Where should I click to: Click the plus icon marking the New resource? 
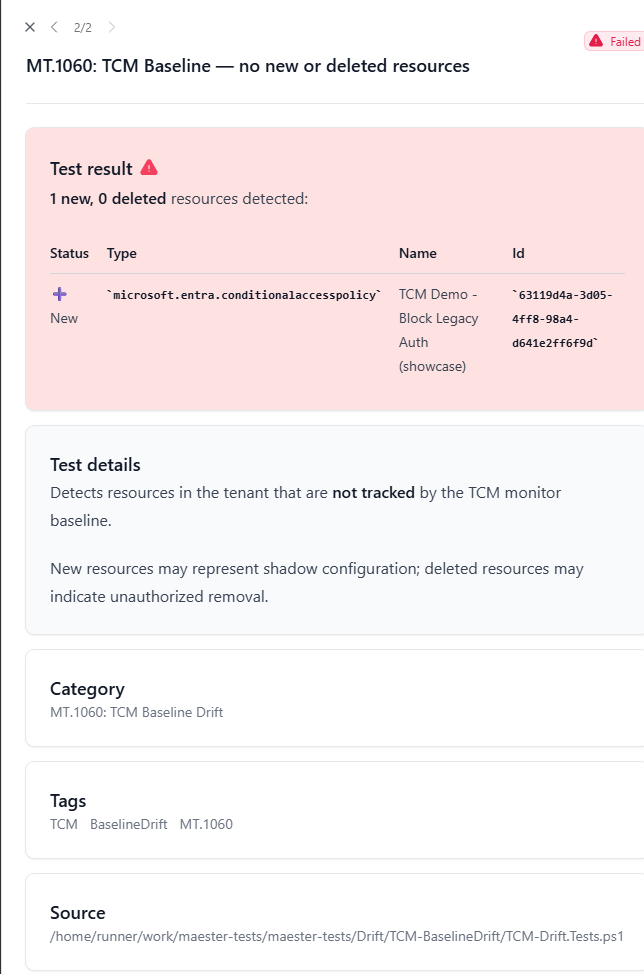[x=59, y=293]
